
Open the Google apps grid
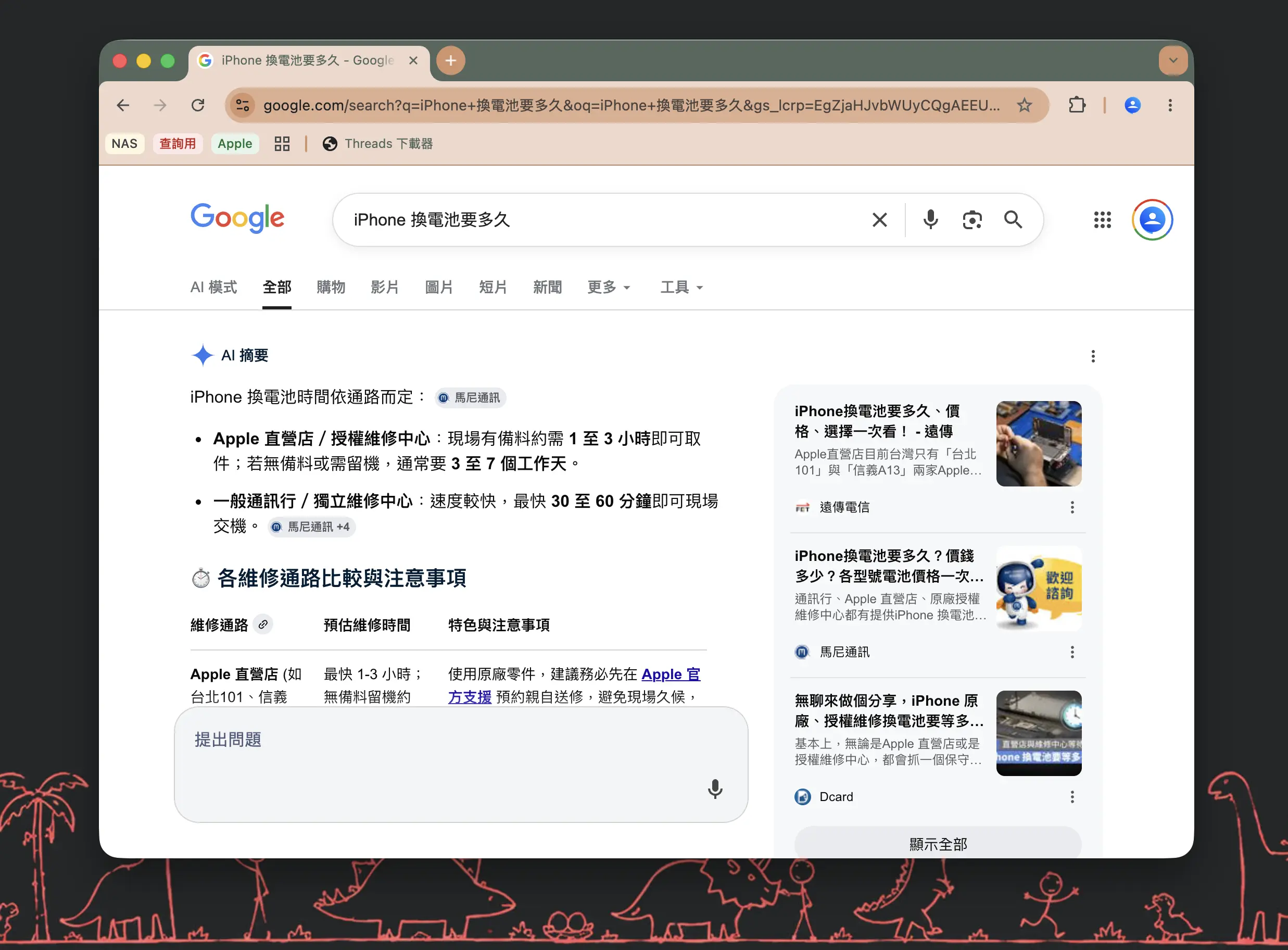[x=1102, y=220]
